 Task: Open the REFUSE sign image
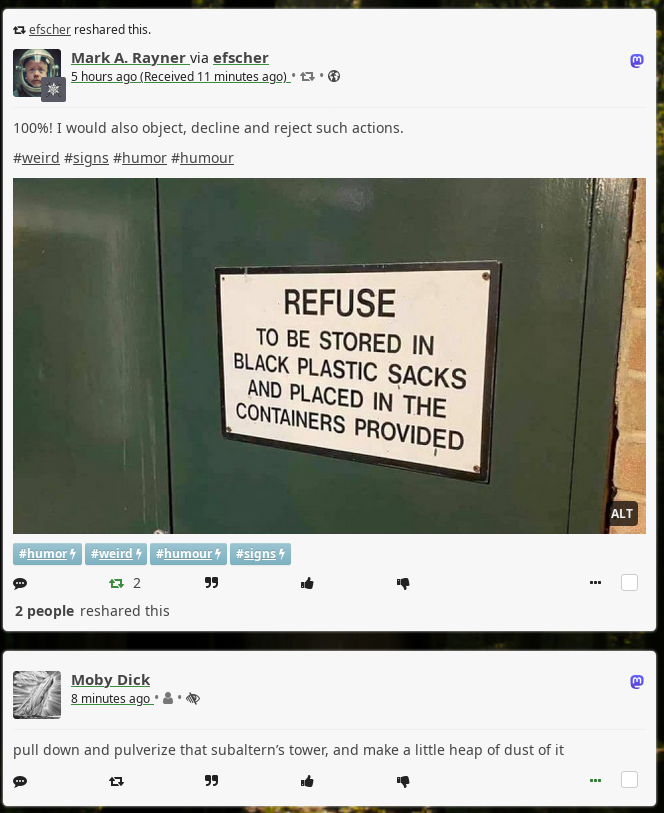tap(329, 356)
